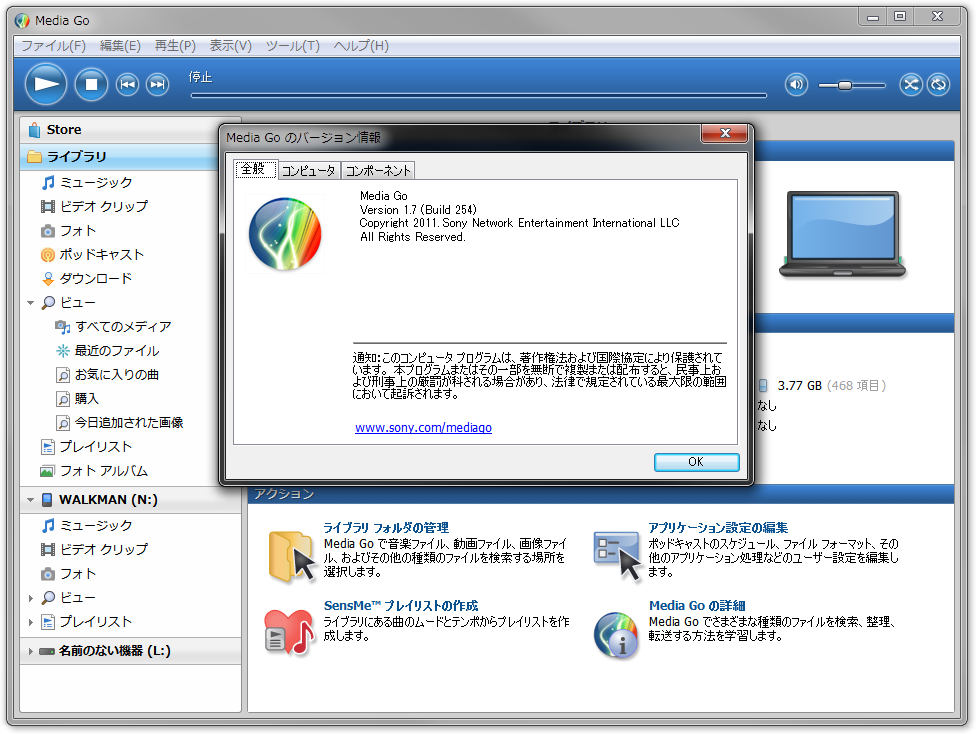This screenshot has height=734, width=976.
Task: Click the Media Go logo in dialog
Action: 285,233
